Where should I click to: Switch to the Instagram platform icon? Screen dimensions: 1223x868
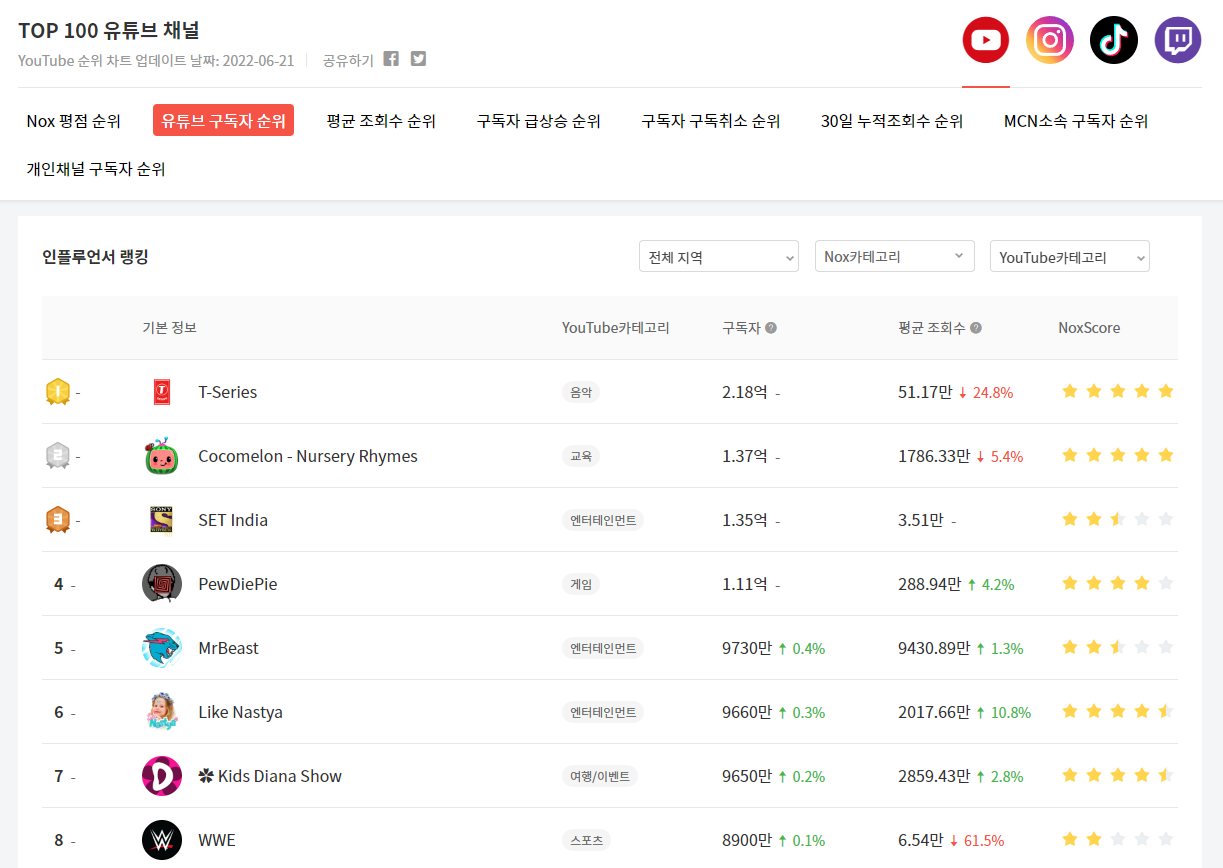click(1050, 40)
